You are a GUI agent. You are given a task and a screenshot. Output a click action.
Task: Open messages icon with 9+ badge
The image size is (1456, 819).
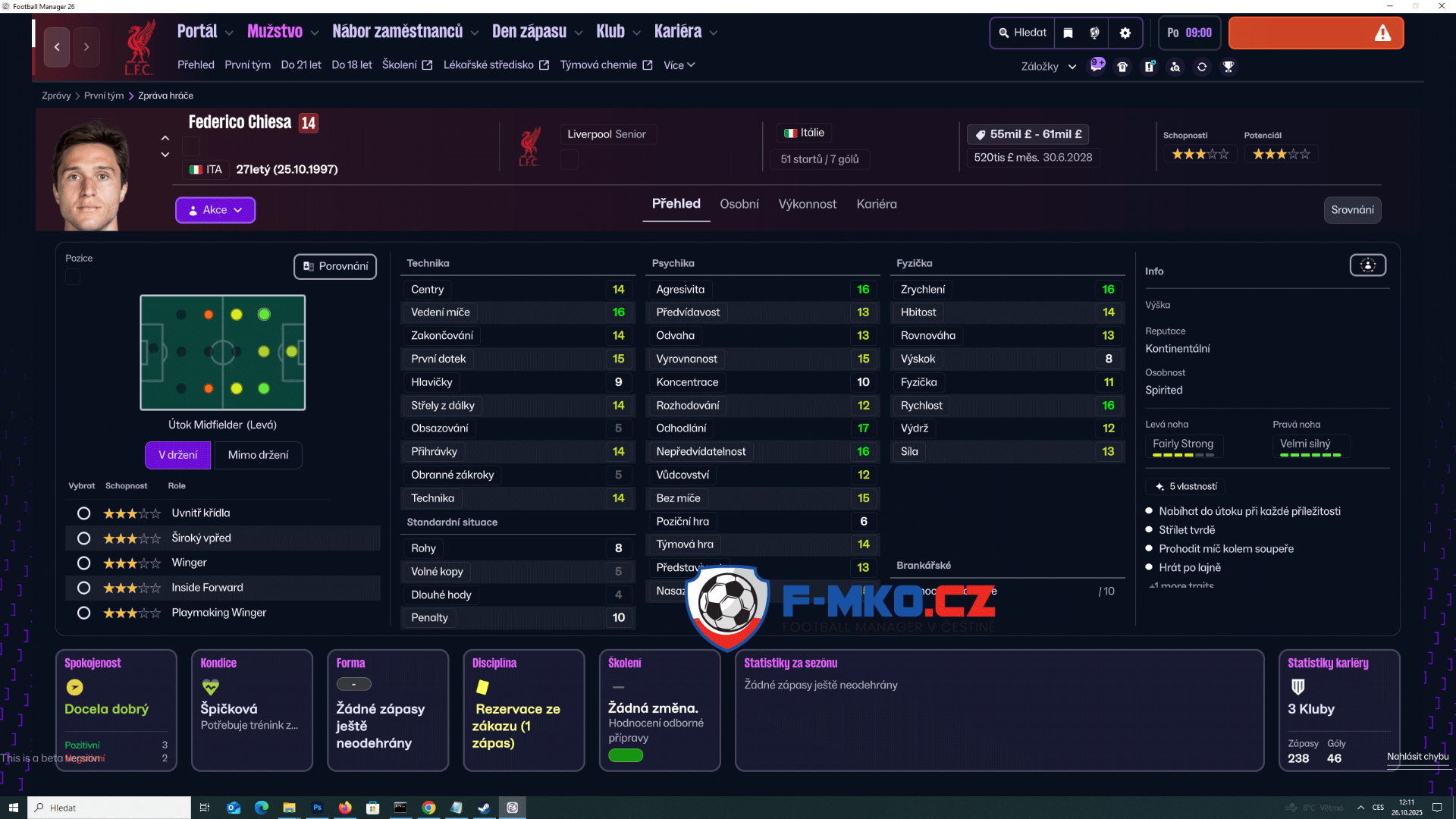coord(1097,66)
